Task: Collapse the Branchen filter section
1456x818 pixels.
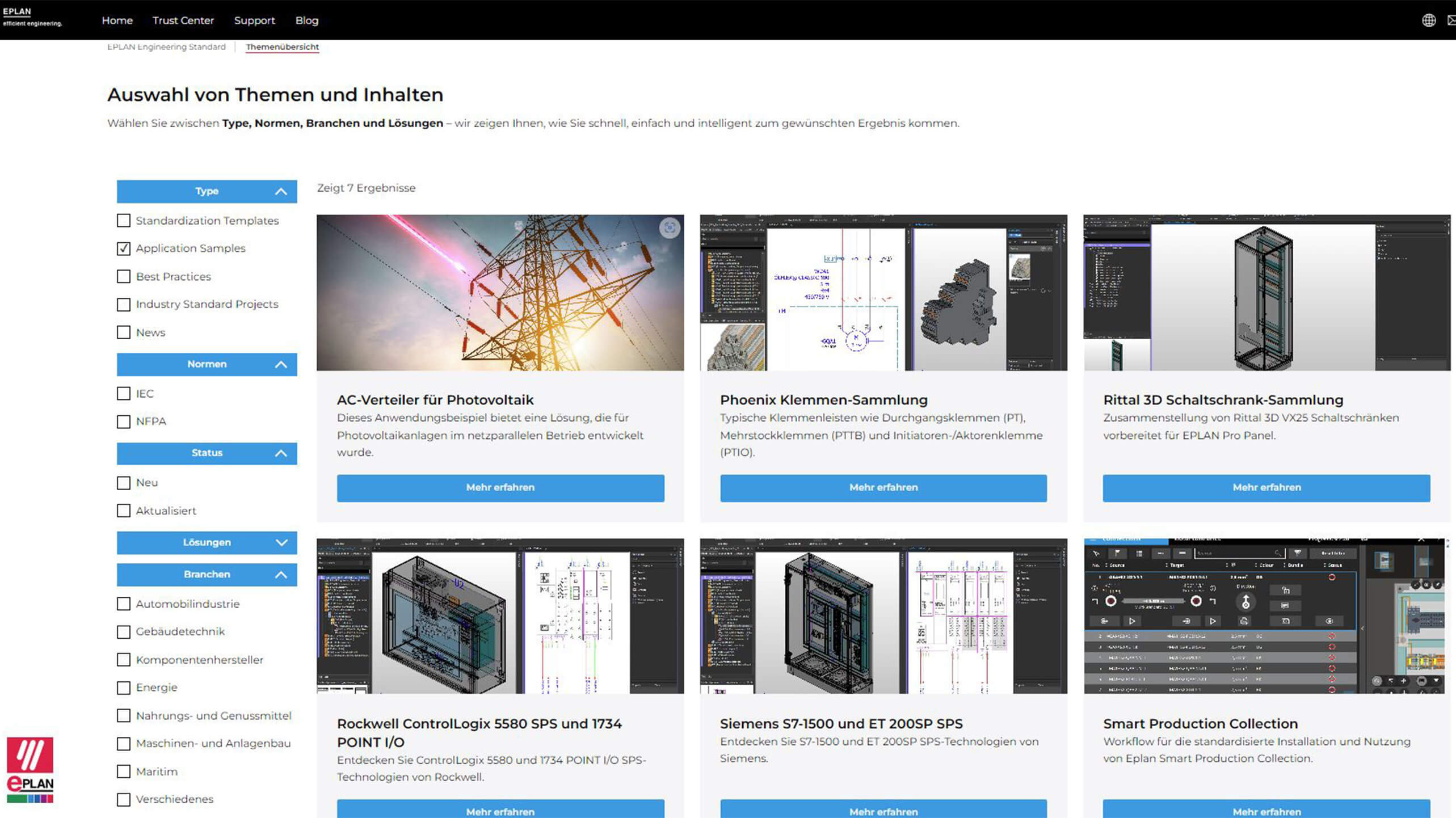Action: [x=207, y=574]
